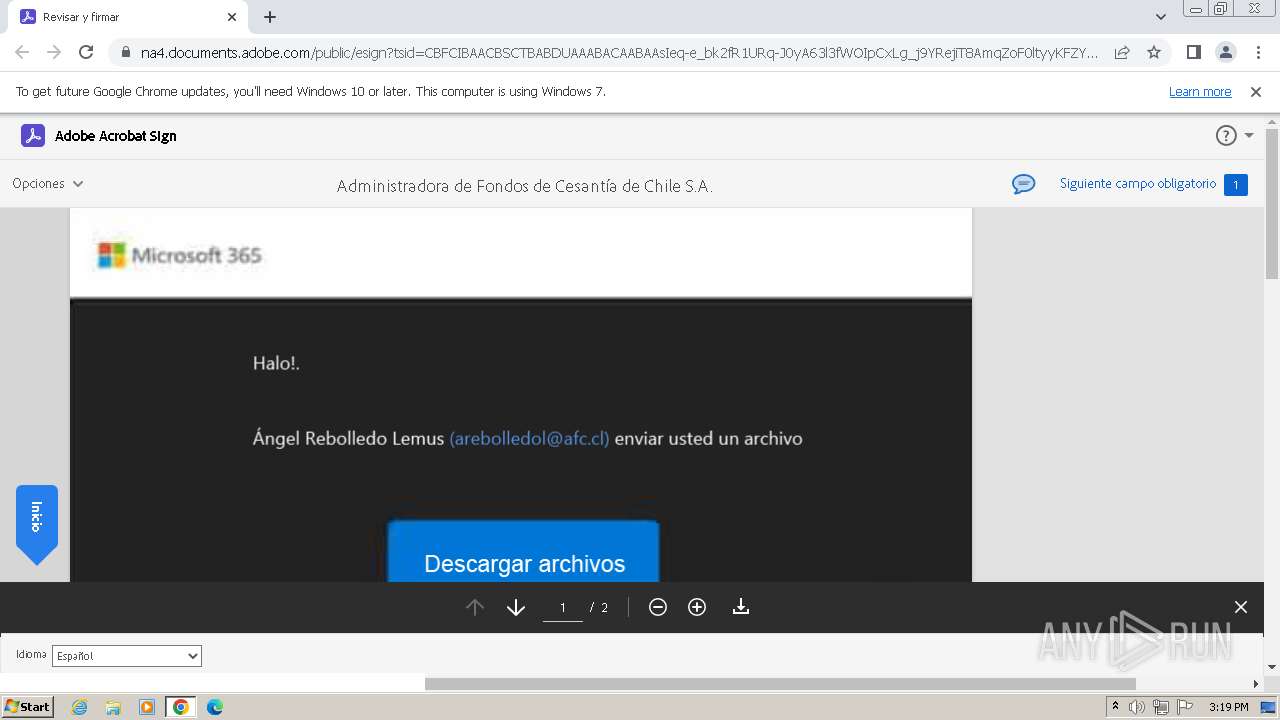Close the Revisar y firmar tab

click(x=232, y=17)
